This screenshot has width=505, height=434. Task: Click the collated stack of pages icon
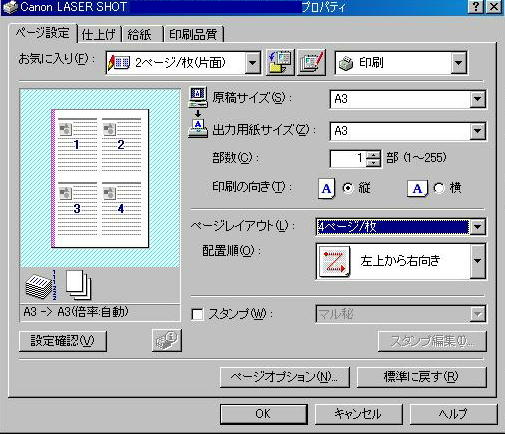coord(41,285)
